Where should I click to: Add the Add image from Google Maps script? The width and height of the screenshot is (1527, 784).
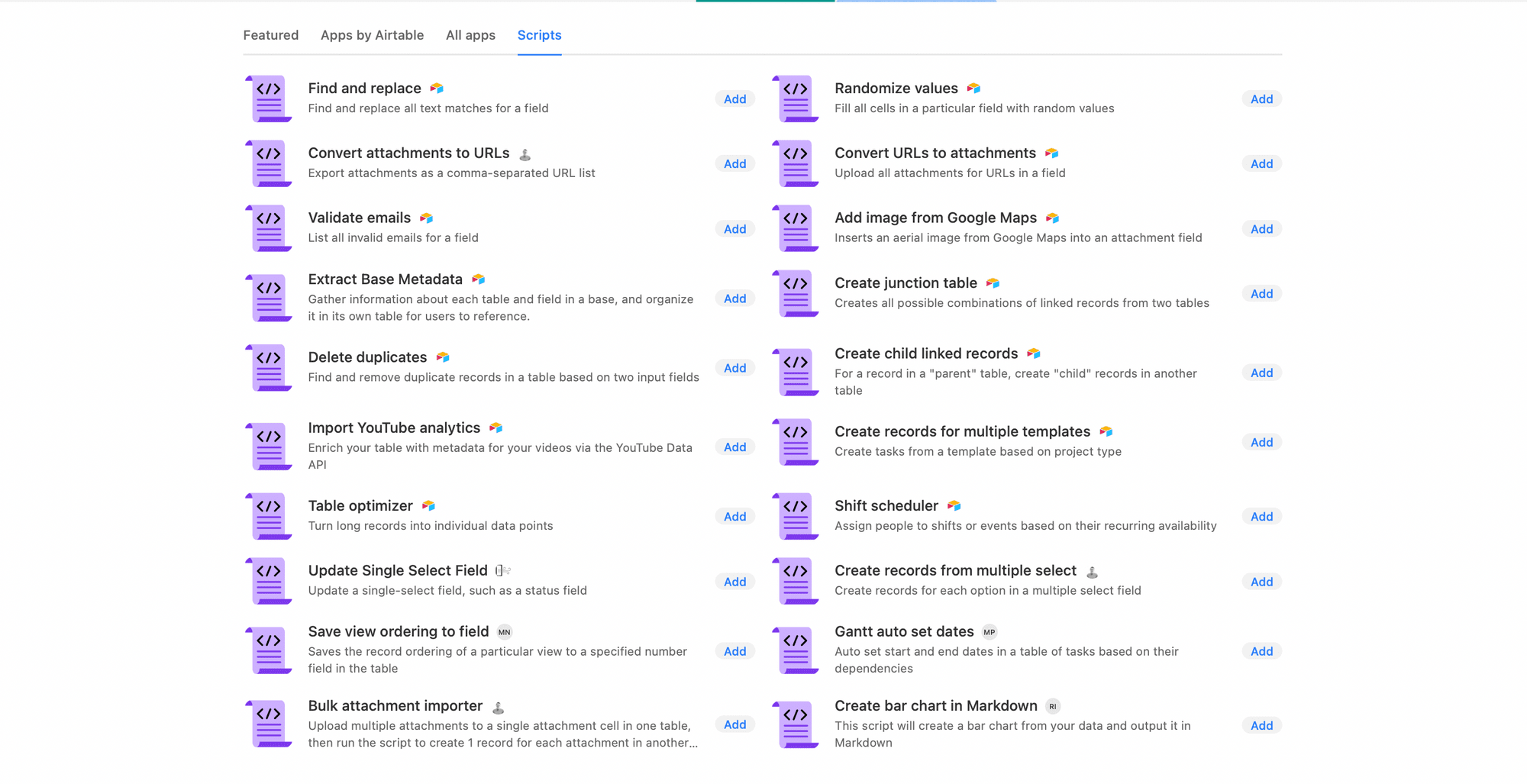(x=1262, y=229)
